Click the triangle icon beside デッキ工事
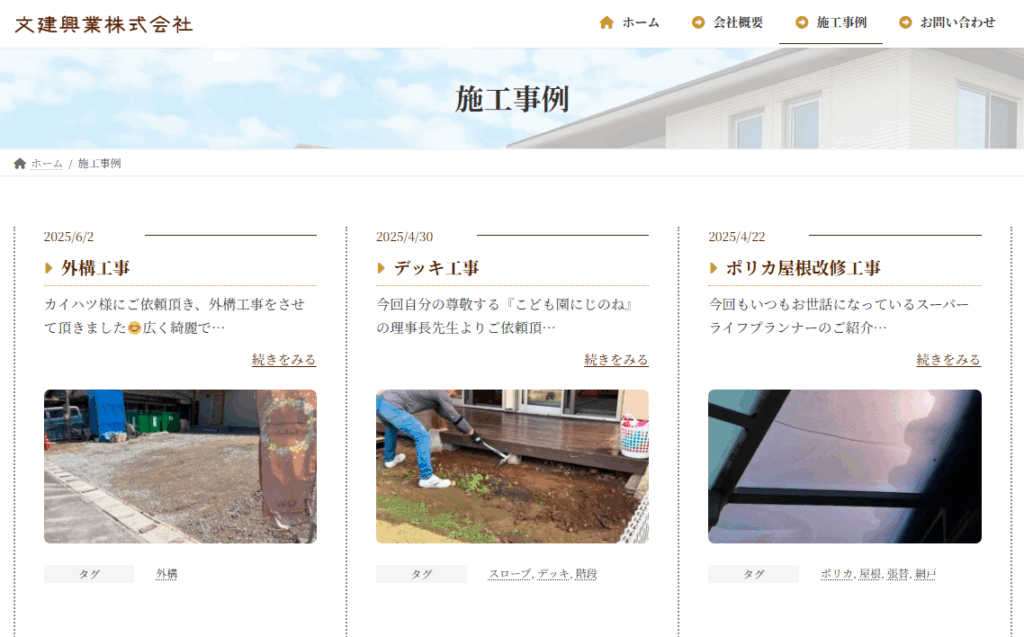This screenshot has height=637, width=1024. coord(381,268)
